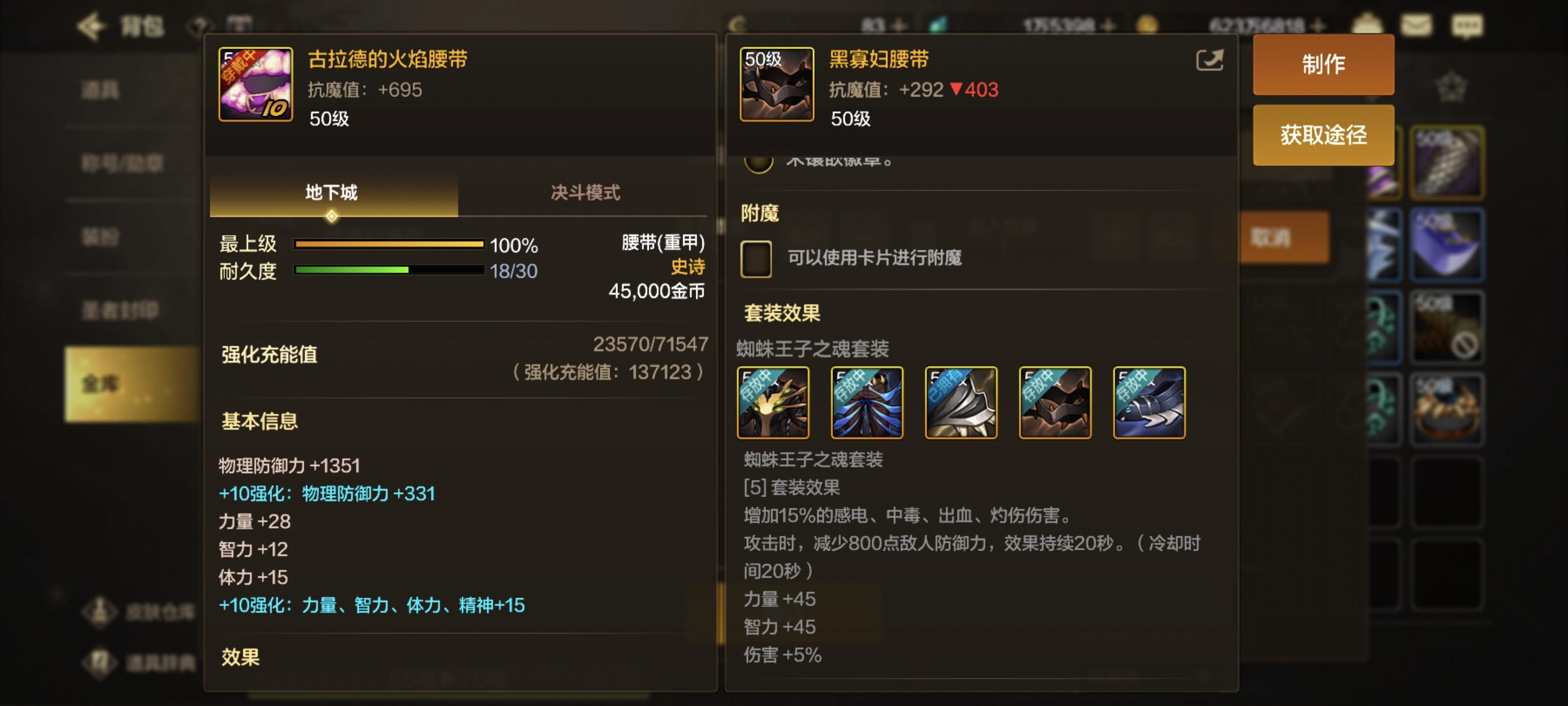Select the silver shoulder set piece icon
Screen dimensions: 1568x706
pyautogui.click(x=961, y=402)
